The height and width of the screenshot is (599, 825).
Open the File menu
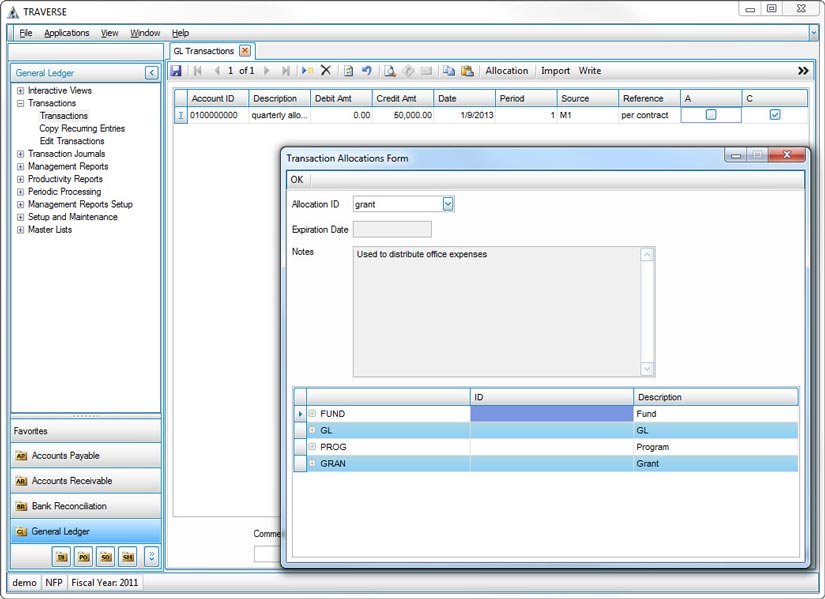[26, 33]
